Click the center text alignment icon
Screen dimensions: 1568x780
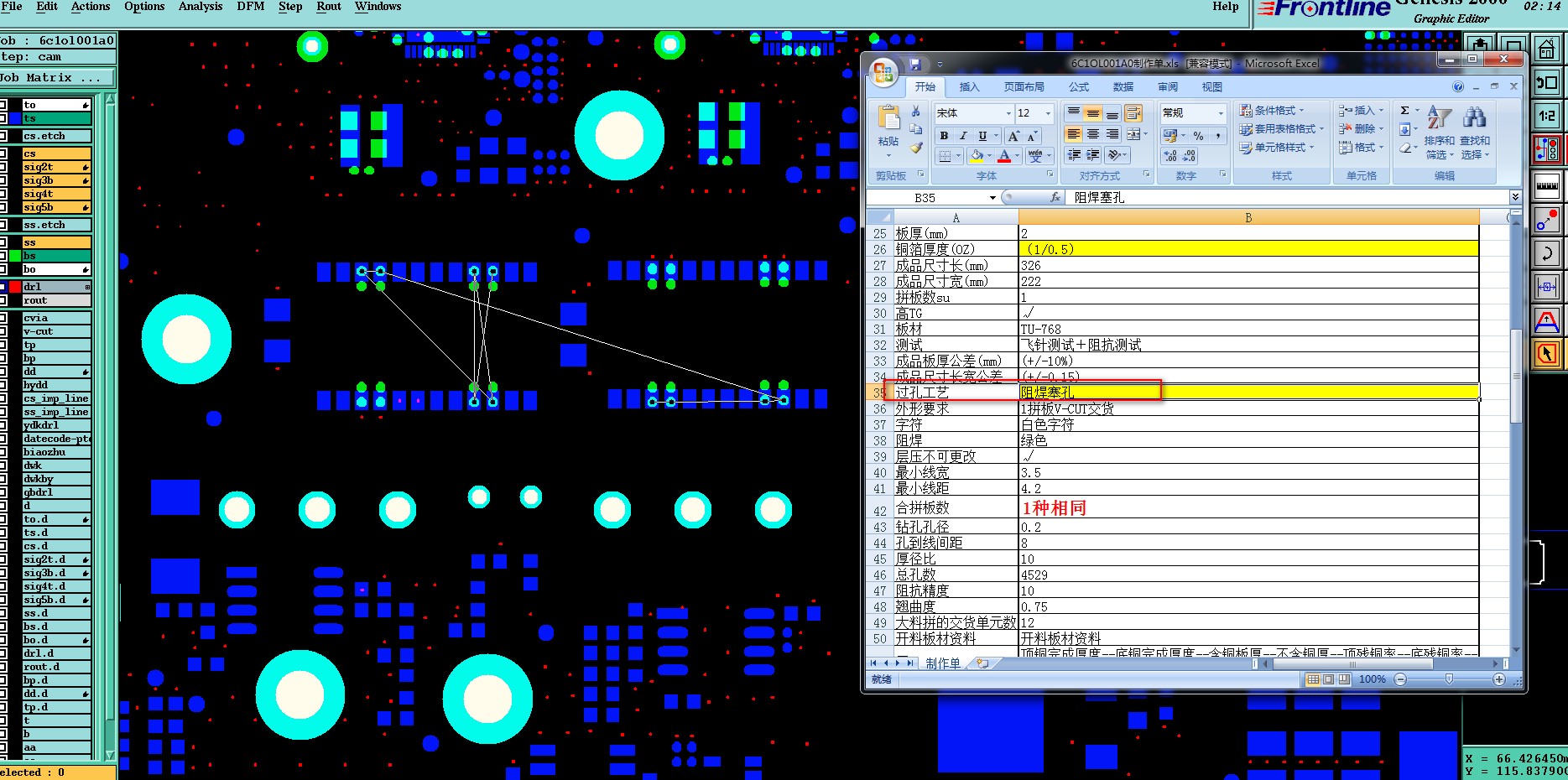point(1092,134)
